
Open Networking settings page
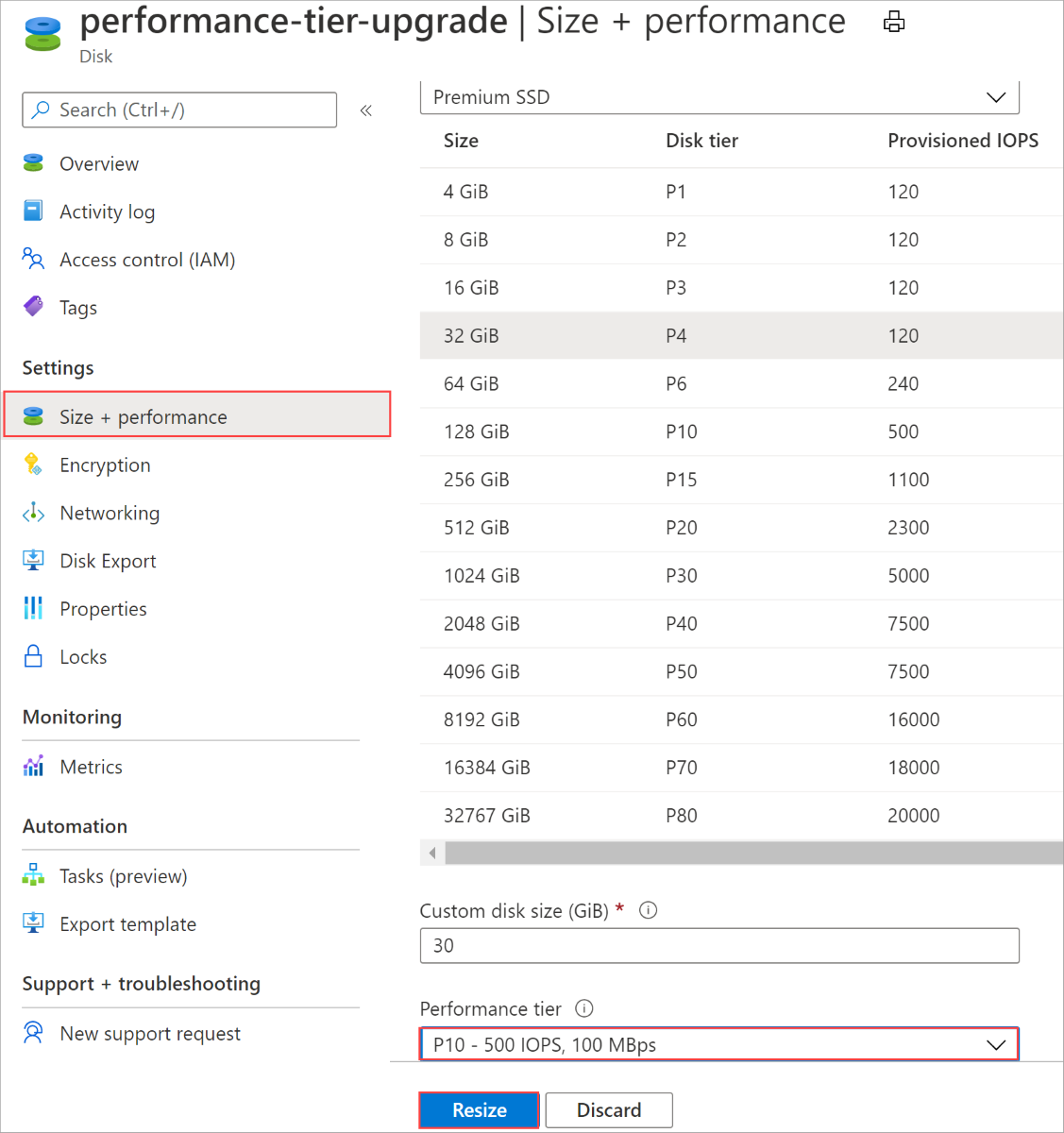(x=110, y=513)
